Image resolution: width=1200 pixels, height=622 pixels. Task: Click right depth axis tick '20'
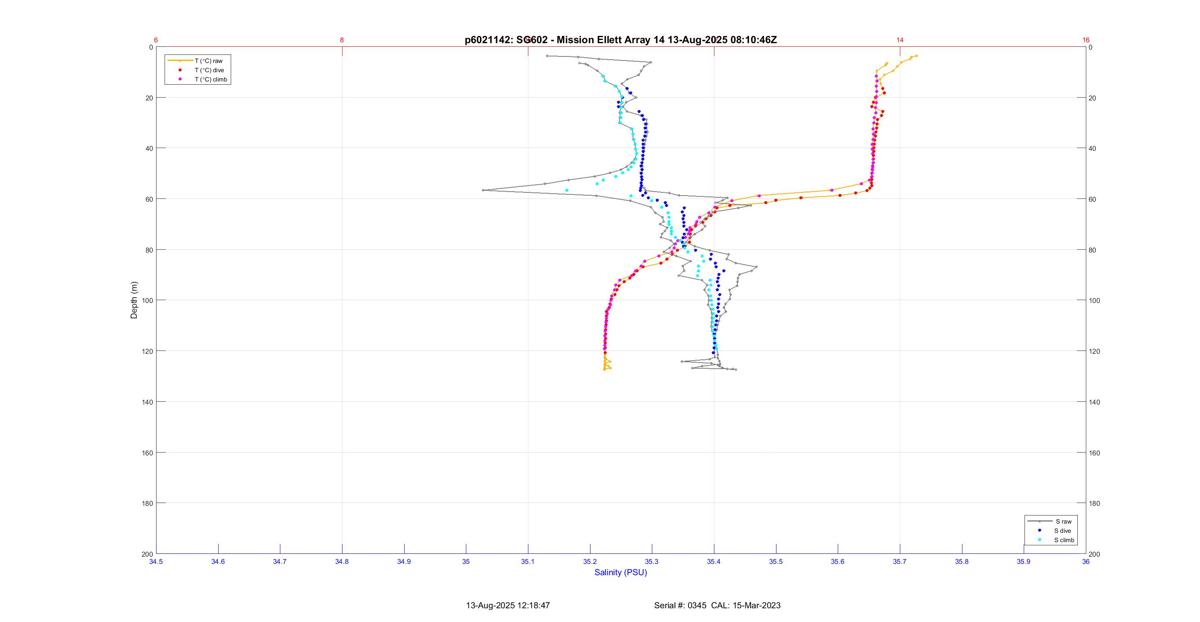click(1093, 98)
